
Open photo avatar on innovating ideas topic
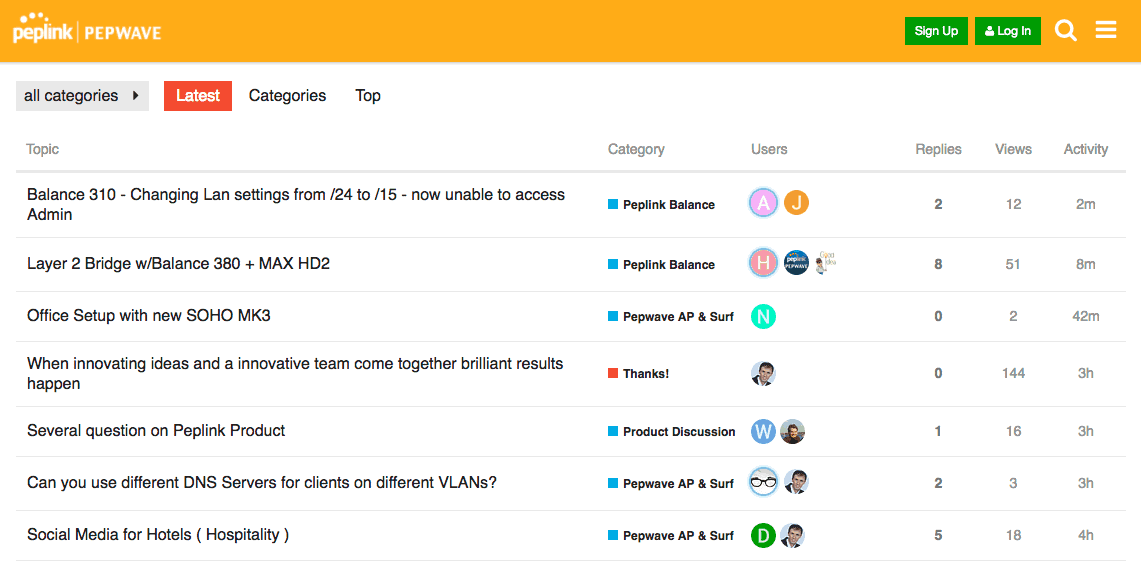(763, 373)
